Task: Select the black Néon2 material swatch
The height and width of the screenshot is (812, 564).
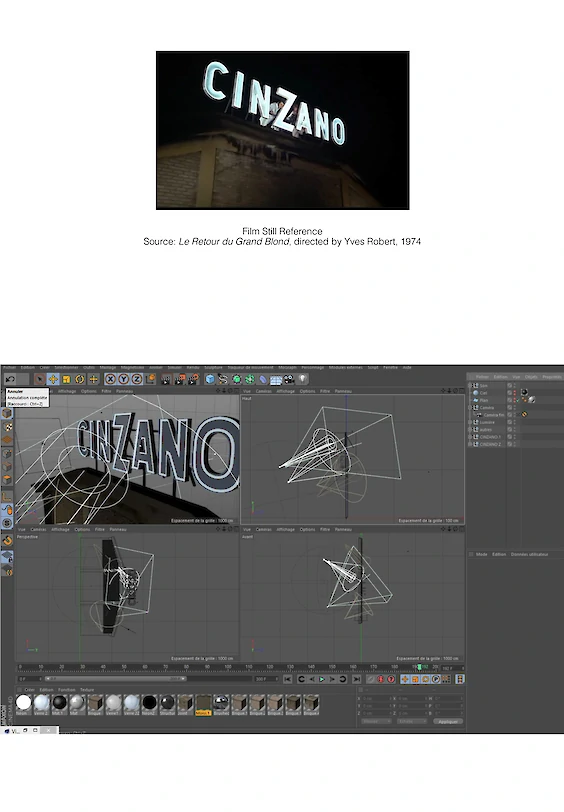Action: click(x=149, y=702)
